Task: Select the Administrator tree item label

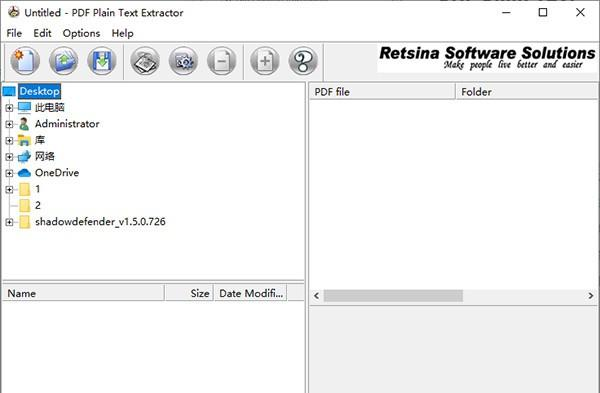Action: pos(67,124)
